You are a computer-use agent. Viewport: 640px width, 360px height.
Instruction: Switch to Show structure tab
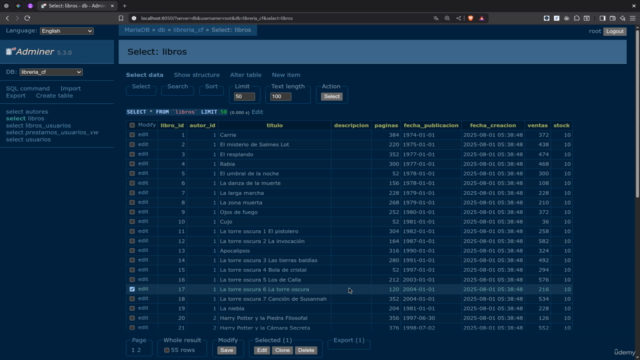(197, 75)
